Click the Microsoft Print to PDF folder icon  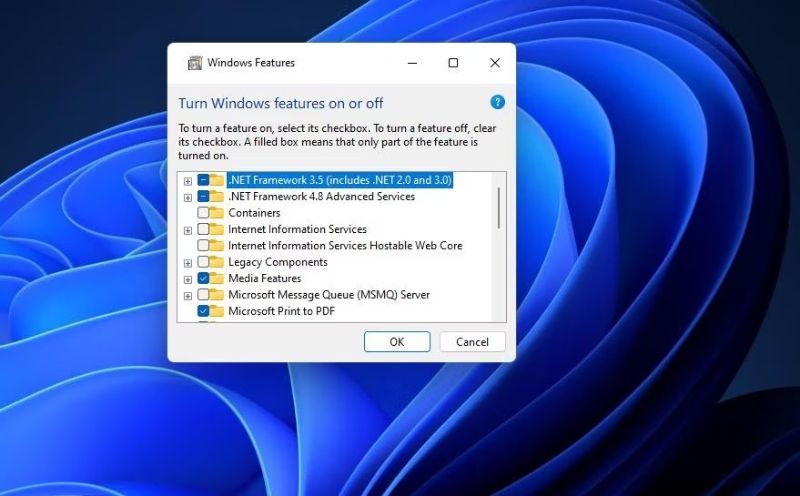[x=218, y=311]
